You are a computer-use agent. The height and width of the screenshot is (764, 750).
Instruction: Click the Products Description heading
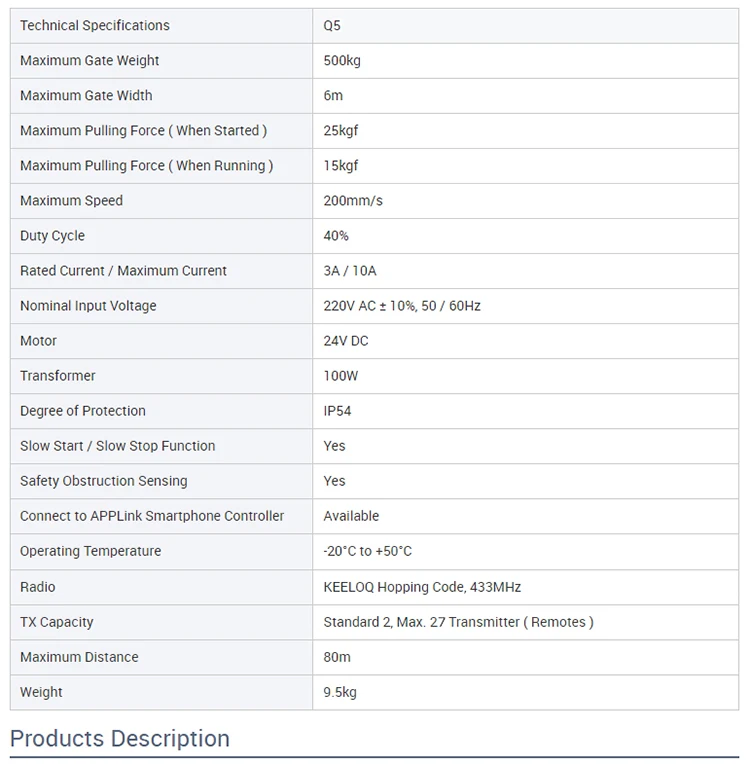[x=120, y=738]
